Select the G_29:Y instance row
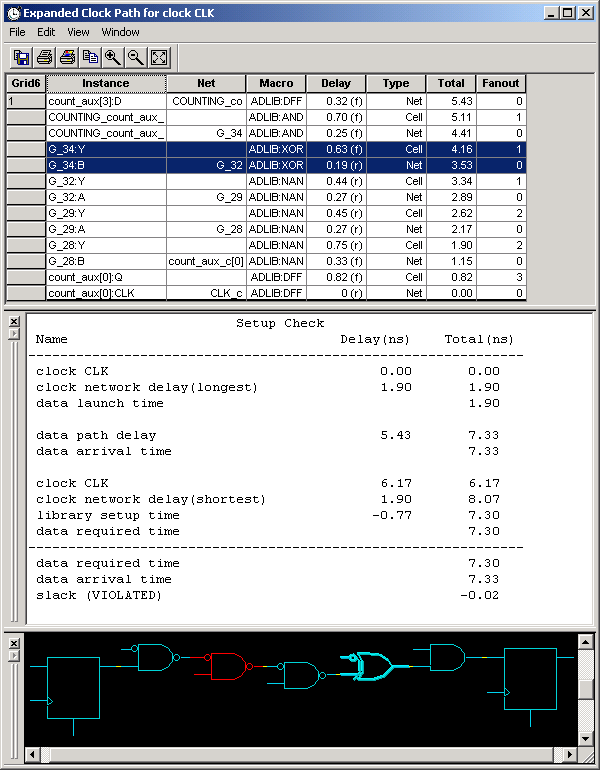Screen dimensions: 600x770 tap(266, 213)
